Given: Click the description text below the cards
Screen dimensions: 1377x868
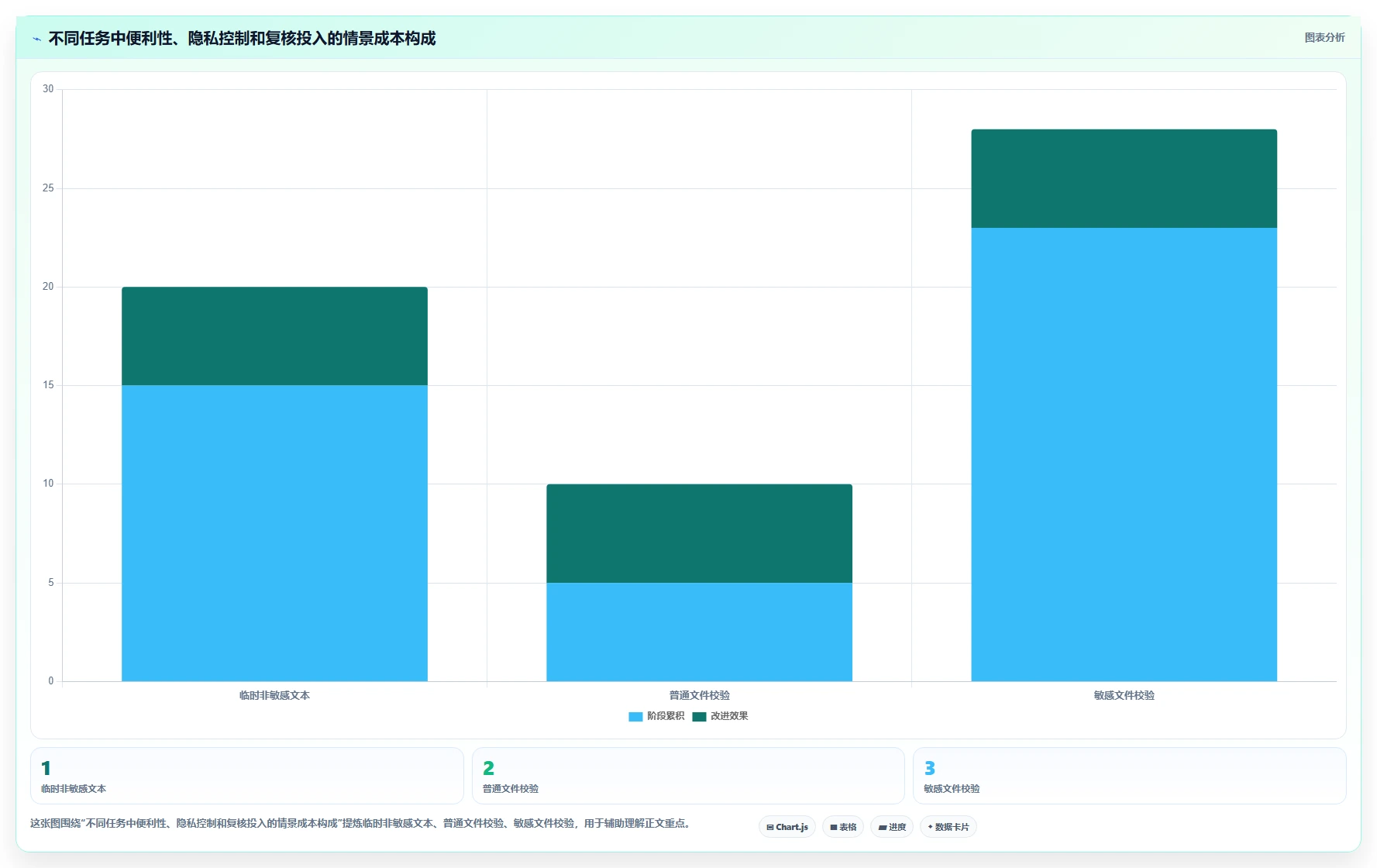Looking at the screenshot, I should pyautogui.click(x=360, y=823).
